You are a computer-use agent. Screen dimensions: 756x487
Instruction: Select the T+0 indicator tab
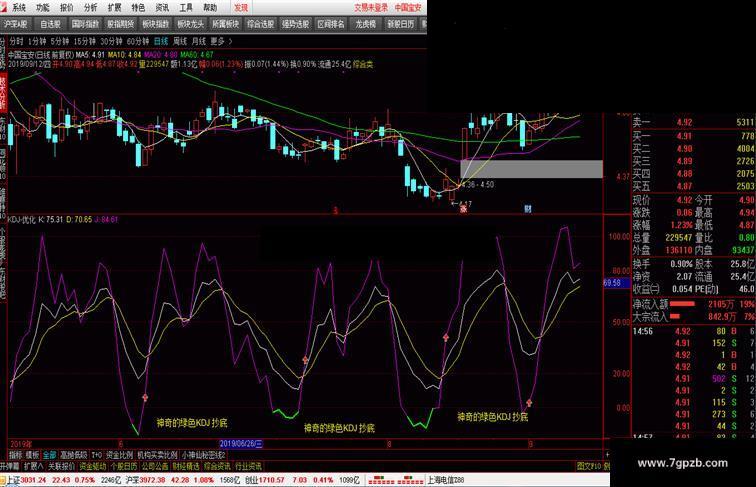(x=97, y=455)
